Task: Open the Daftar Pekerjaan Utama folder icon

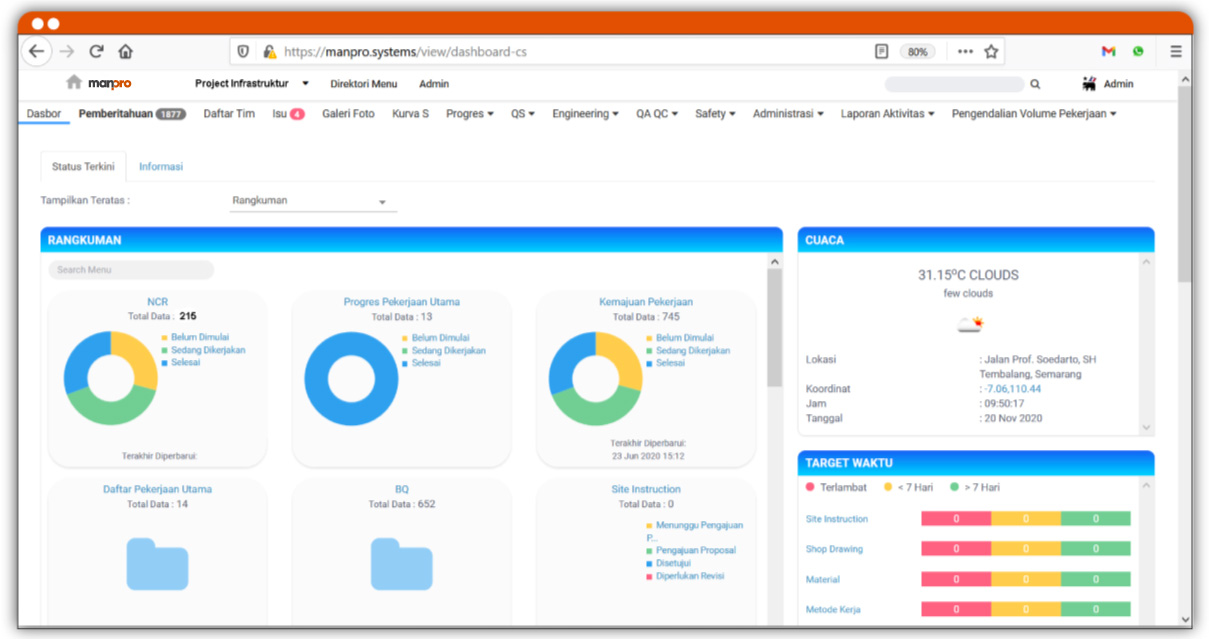Action: [x=157, y=563]
